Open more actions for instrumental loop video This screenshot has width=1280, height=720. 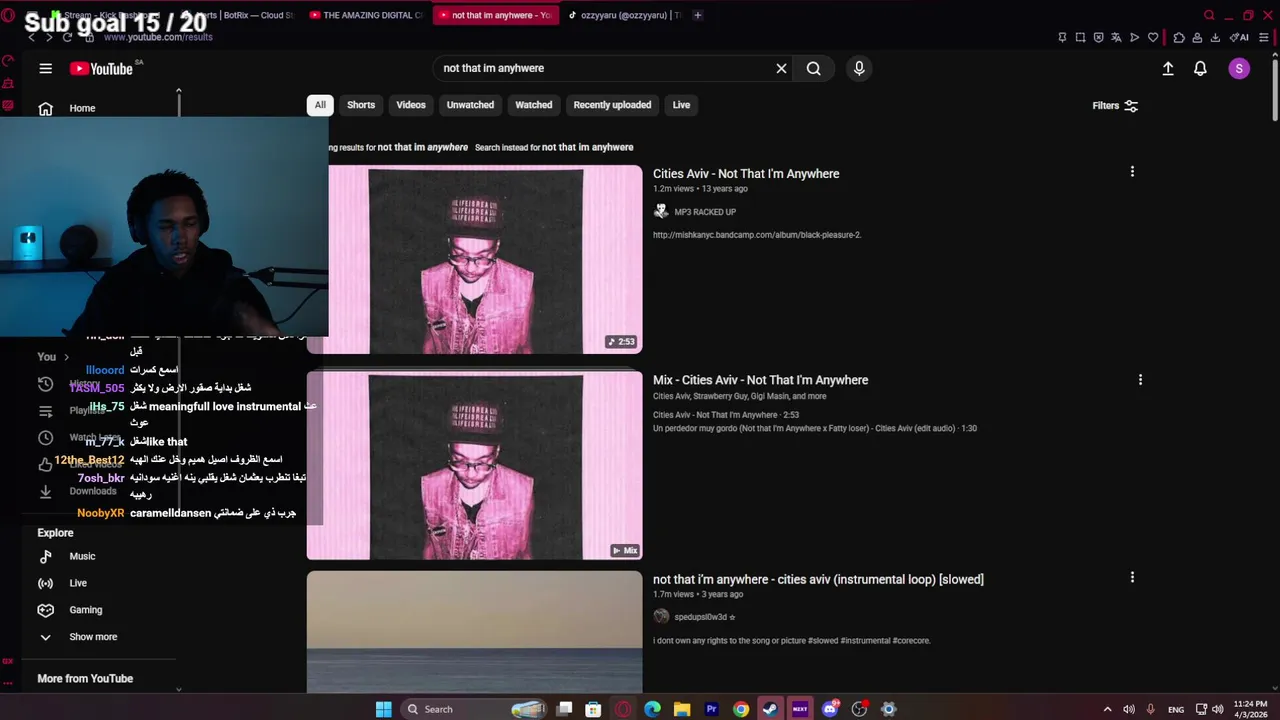click(1132, 577)
